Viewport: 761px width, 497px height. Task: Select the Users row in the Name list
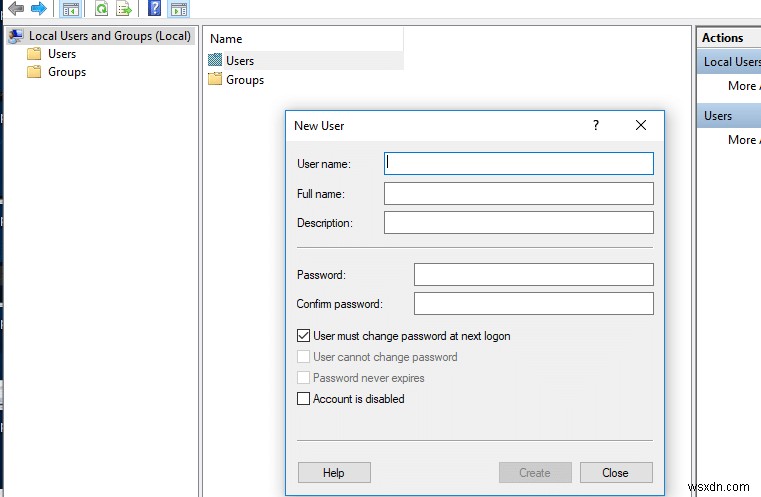pos(305,61)
